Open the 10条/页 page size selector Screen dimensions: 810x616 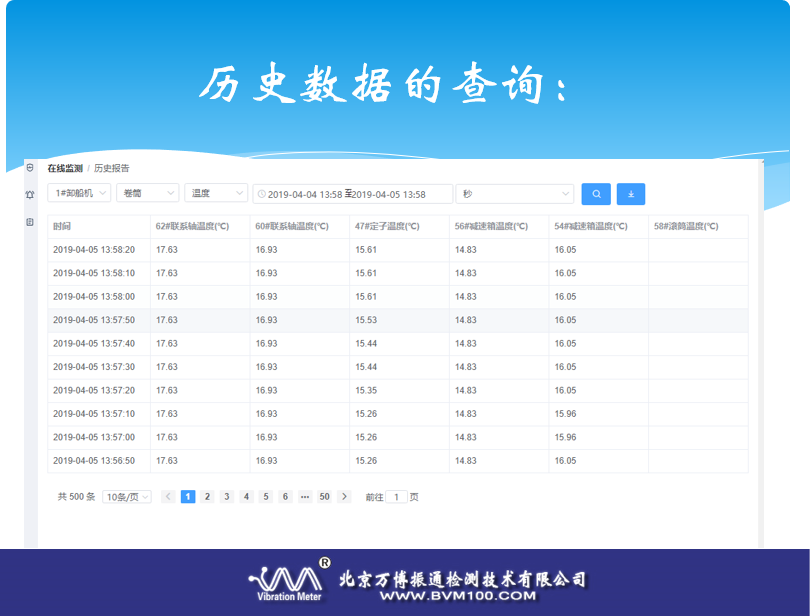point(127,497)
